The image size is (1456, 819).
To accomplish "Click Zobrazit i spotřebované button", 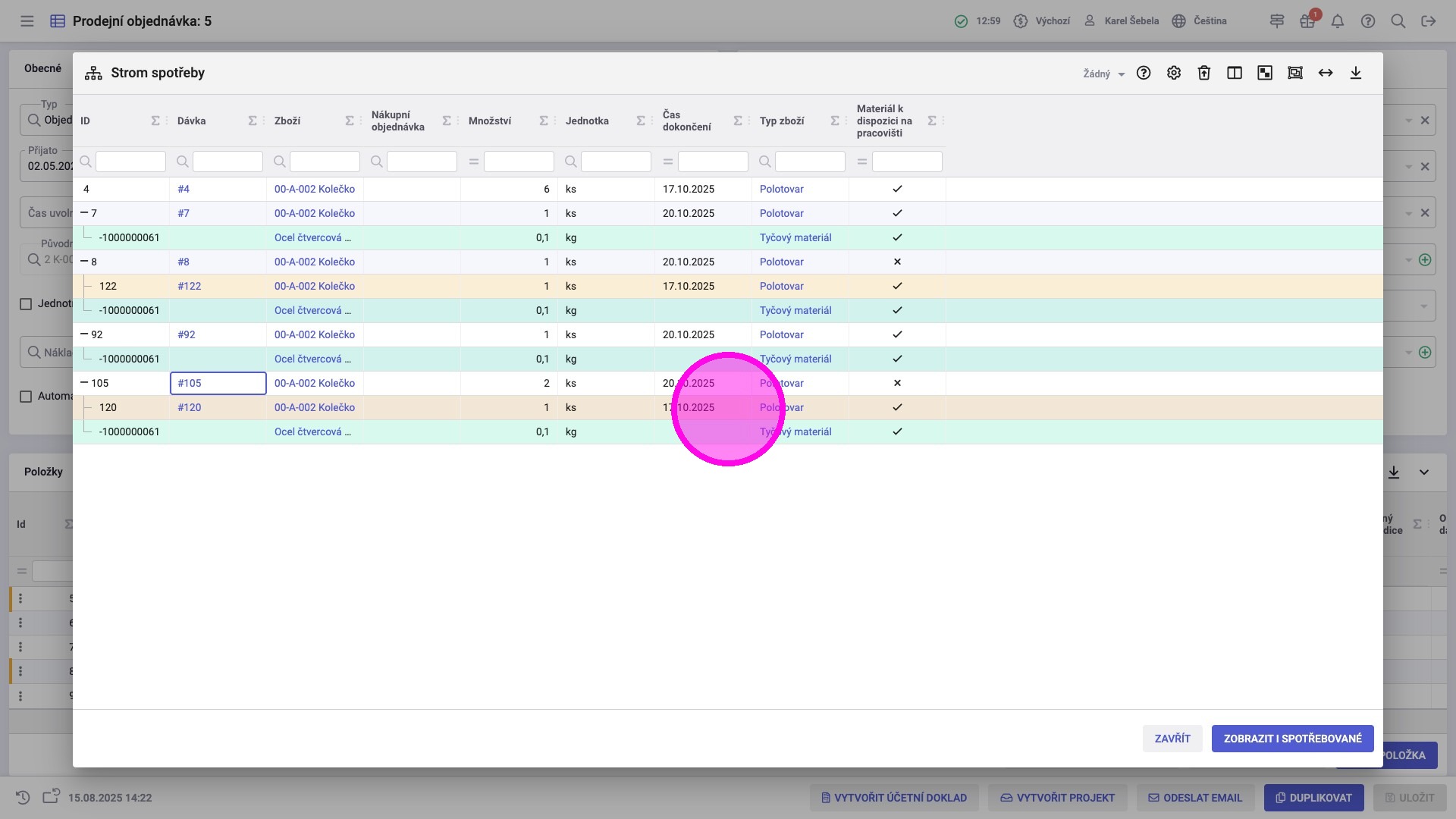I will click(1292, 739).
